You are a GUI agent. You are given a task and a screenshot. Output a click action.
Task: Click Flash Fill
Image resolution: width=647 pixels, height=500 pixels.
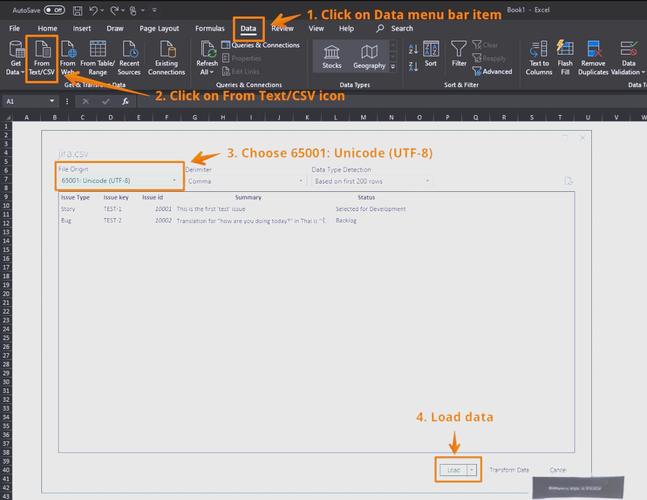pos(565,58)
